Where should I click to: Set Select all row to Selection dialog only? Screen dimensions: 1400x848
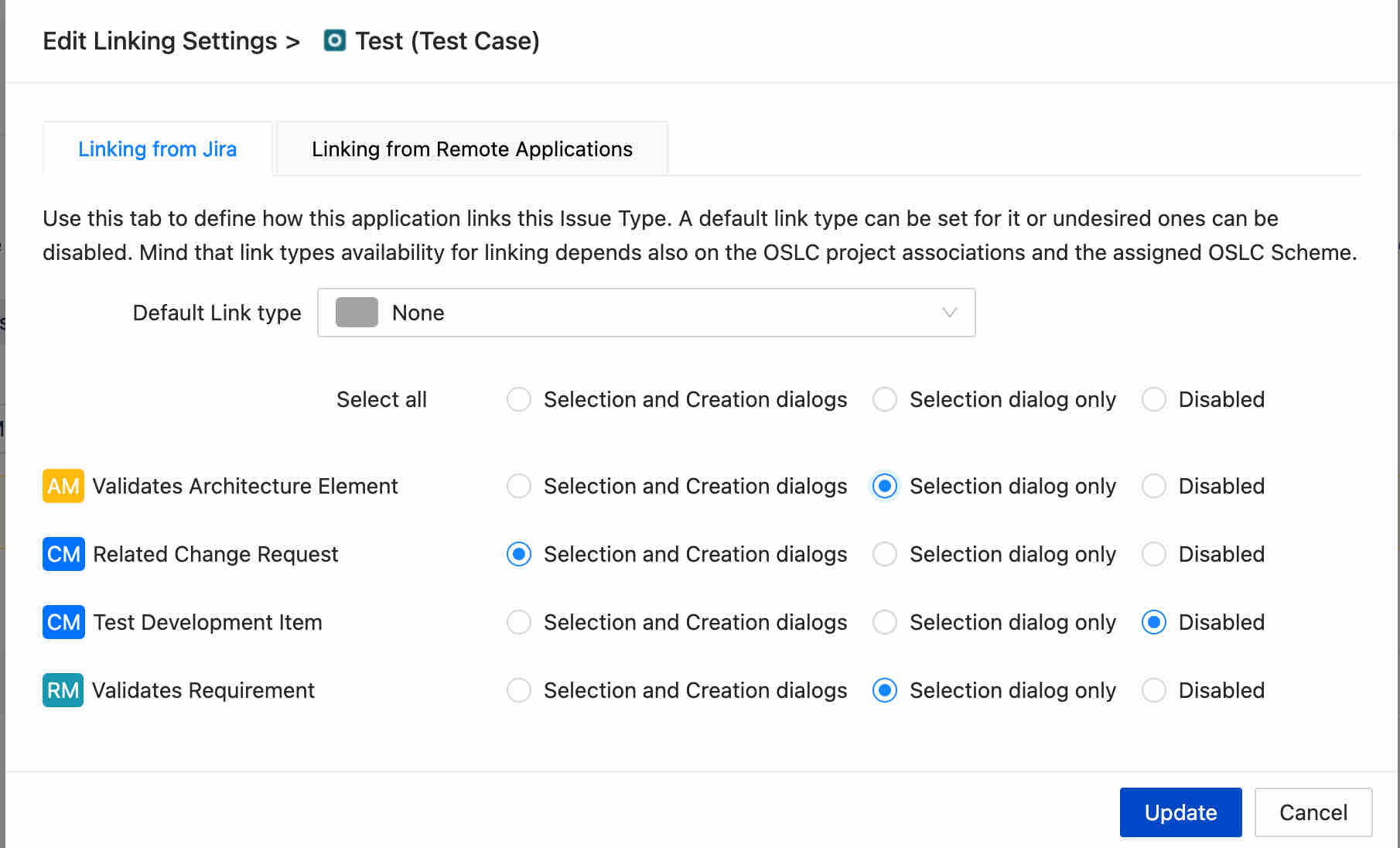tap(885, 399)
